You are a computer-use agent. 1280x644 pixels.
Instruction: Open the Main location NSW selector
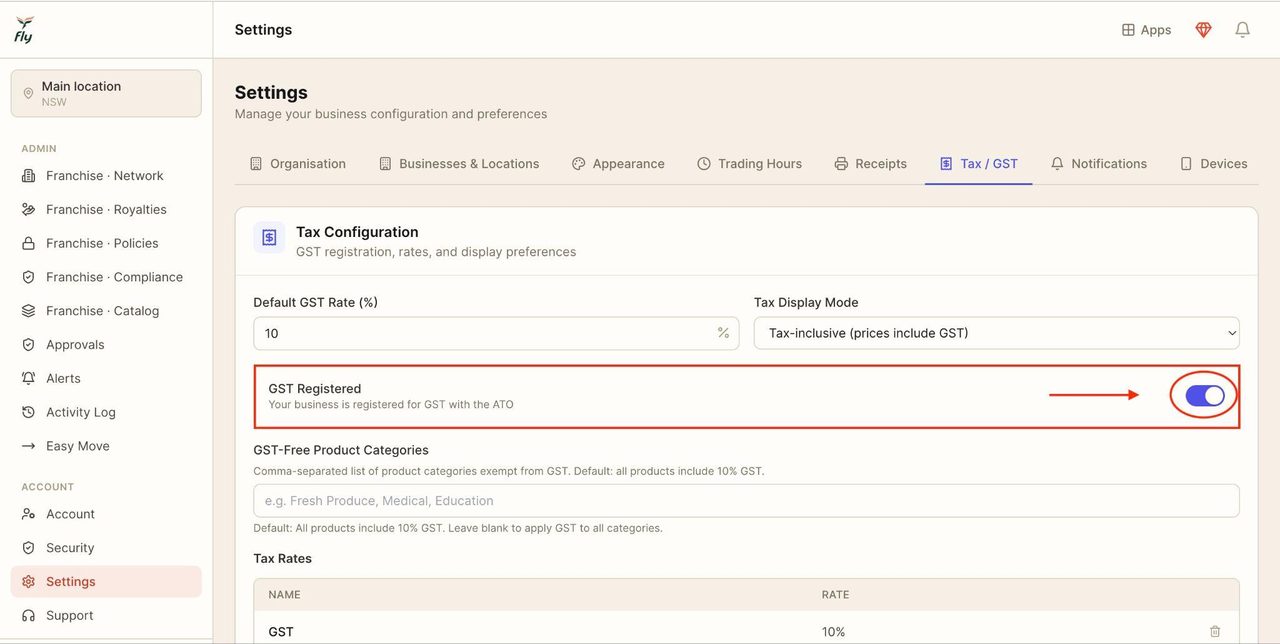pyautogui.click(x=106, y=93)
